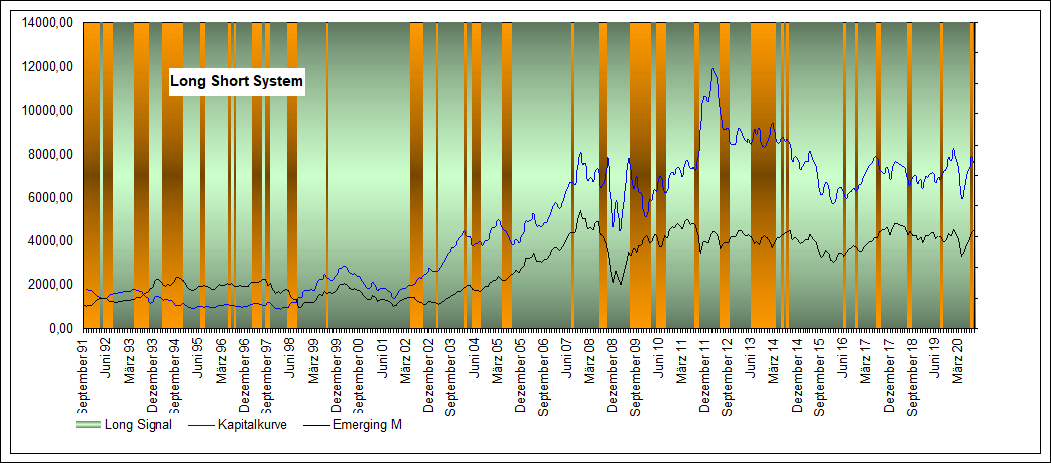The height and width of the screenshot is (463, 1051).
Task: Click the 'Dezember 08' x-axis label
Action: tap(612, 373)
